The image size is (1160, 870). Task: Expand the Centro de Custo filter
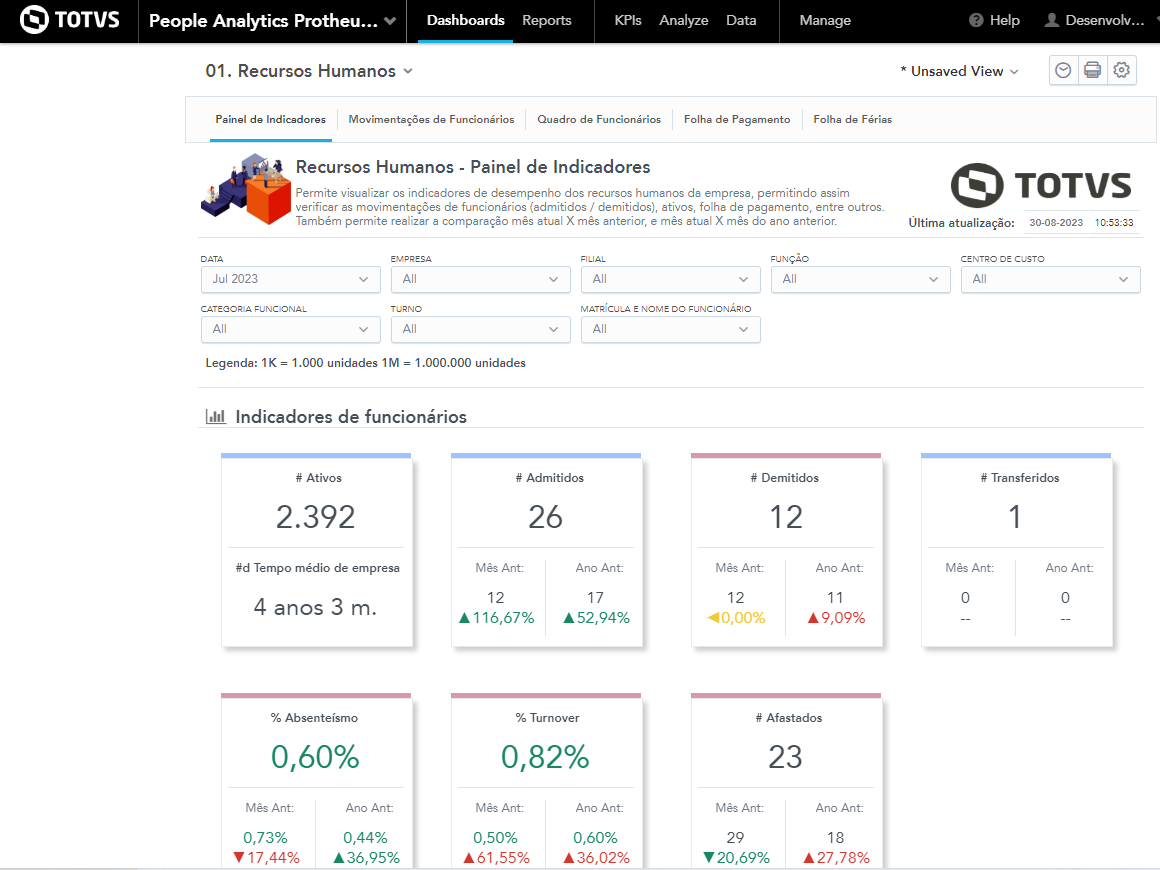[1050, 279]
